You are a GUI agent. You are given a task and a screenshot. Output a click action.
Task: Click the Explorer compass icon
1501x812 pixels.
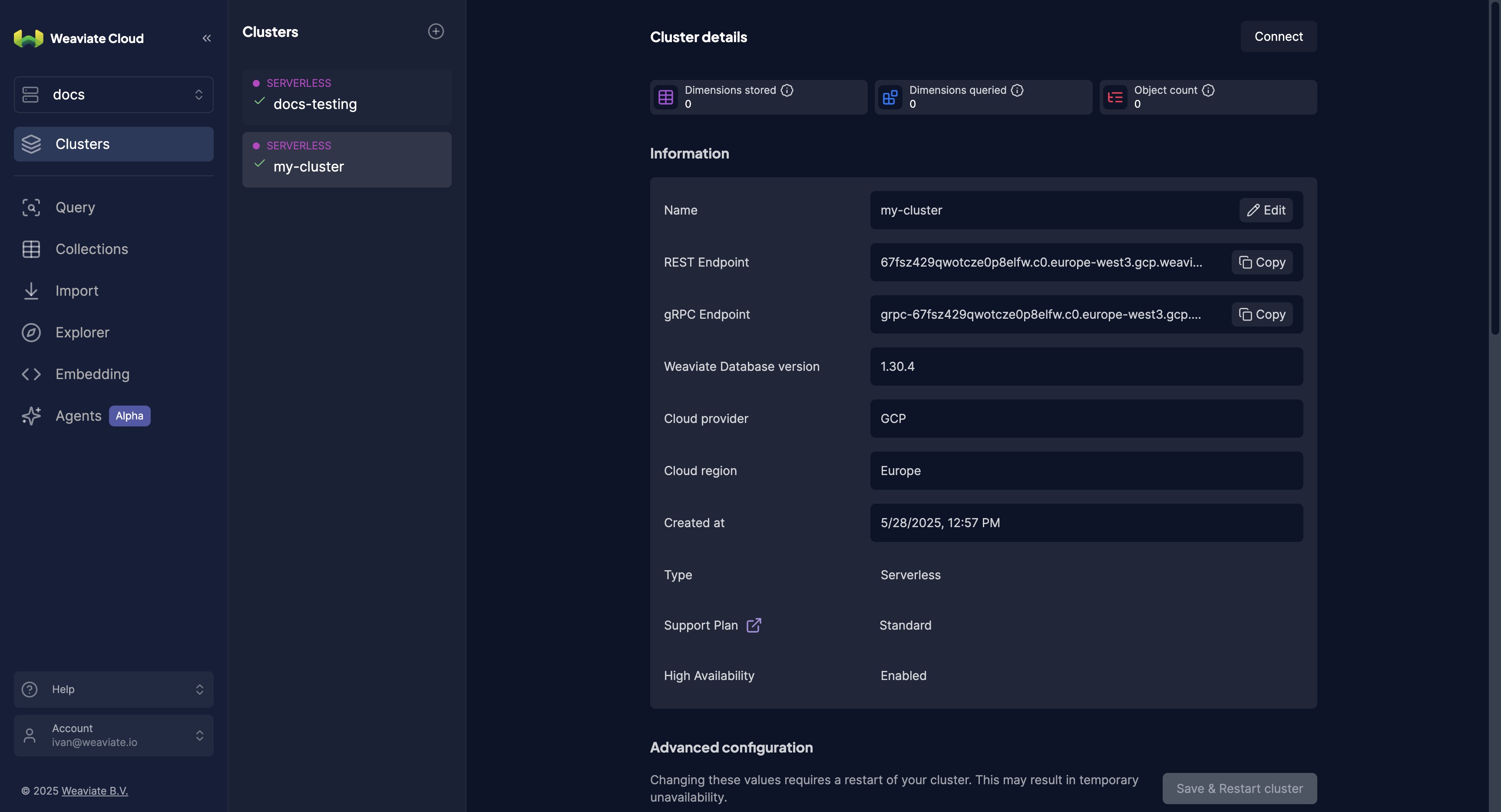pyautogui.click(x=31, y=333)
